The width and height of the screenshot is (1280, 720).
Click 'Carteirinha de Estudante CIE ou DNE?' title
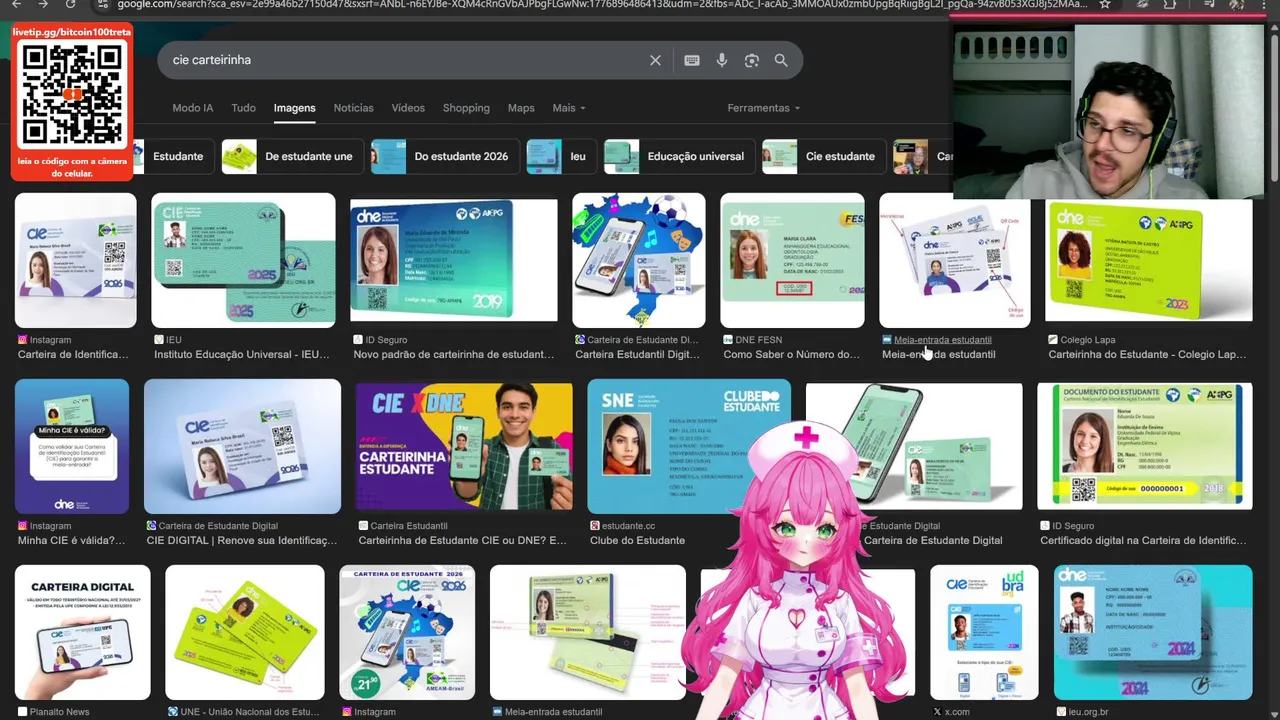pyautogui.click(x=462, y=541)
